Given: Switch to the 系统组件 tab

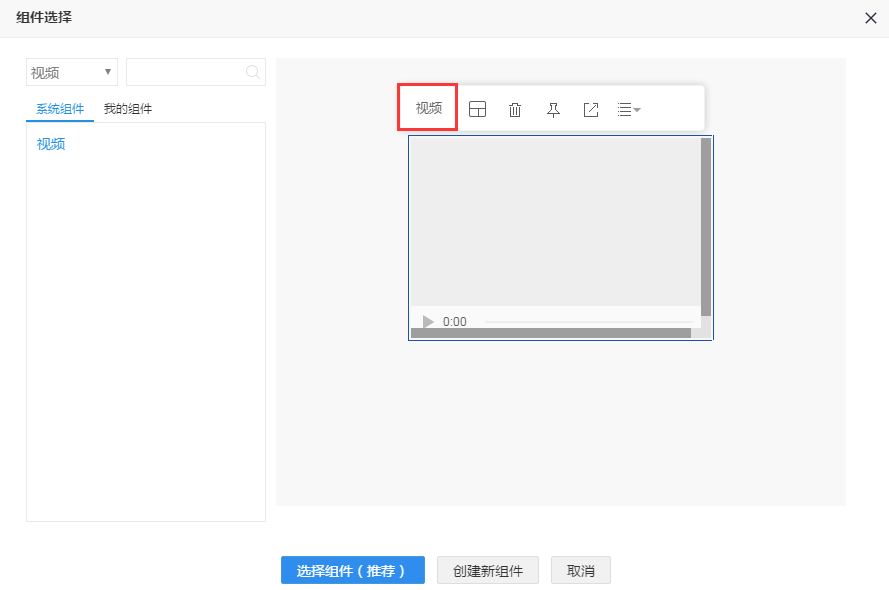Looking at the screenshot, I should pyautogui.click(x=60, y=109).
